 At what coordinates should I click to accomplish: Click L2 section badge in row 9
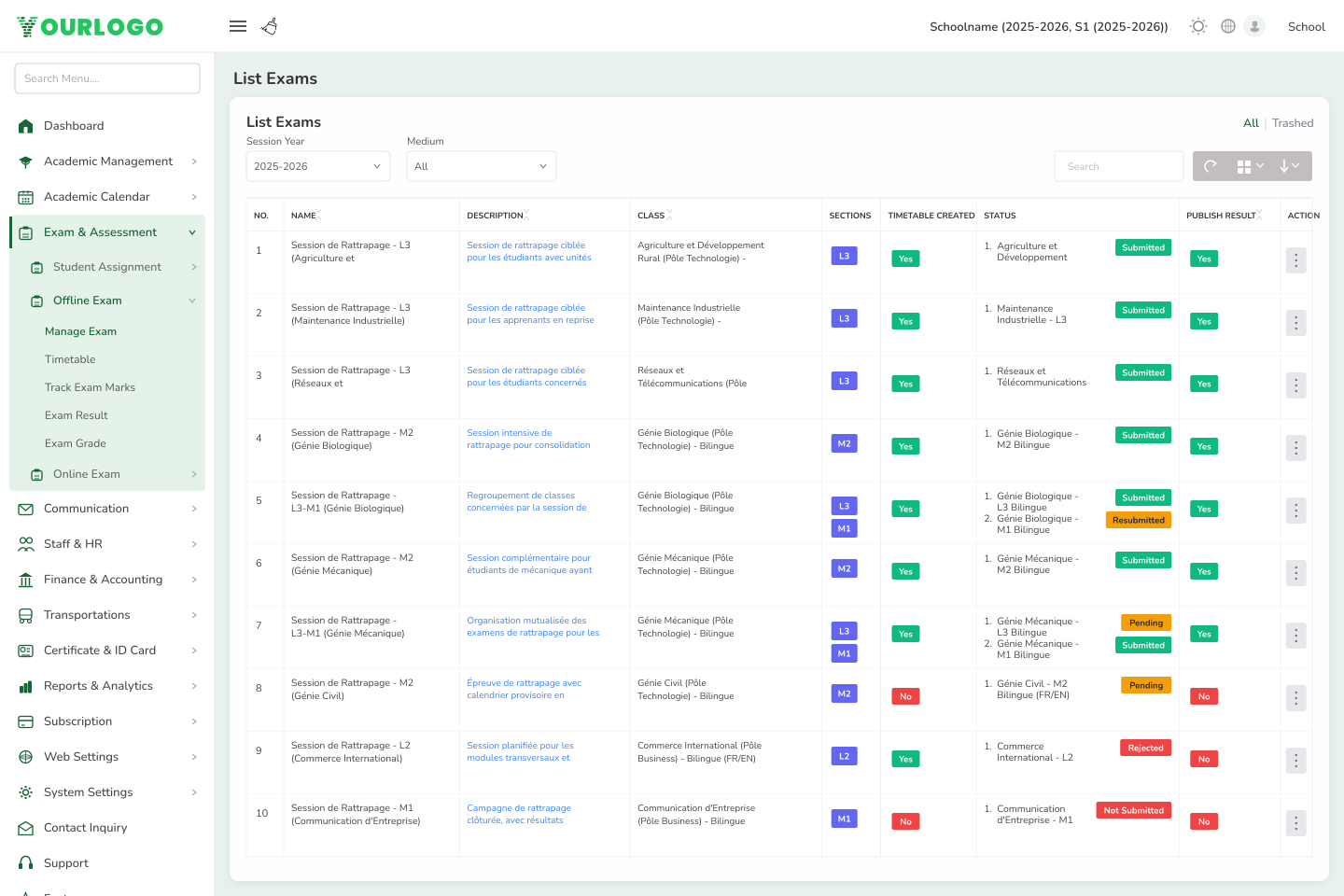[844, 756]
